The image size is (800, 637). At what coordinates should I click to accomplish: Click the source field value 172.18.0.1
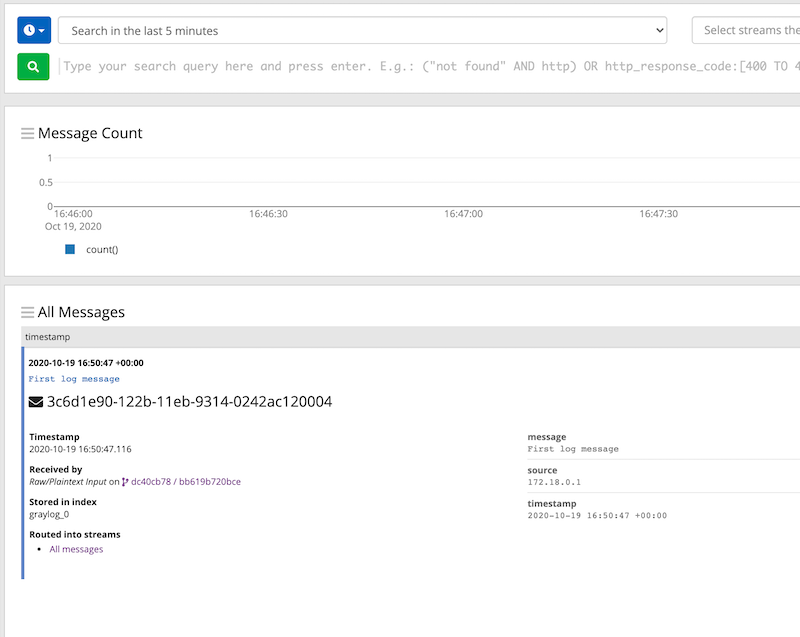click(x=552, y=482)
